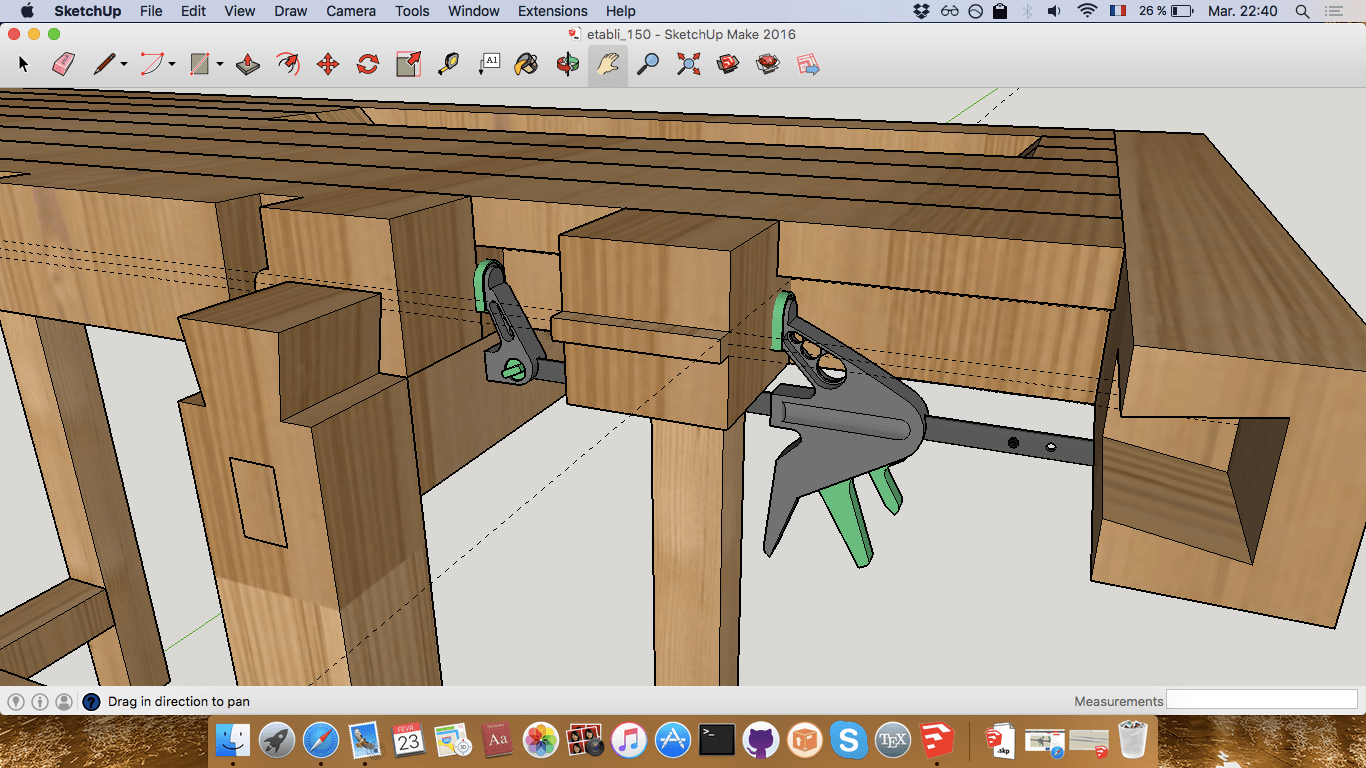Image resolution: width=1366 pixels, height=768 pixels.
Task: Click the Zoom Extents tool
Action: coord(688,65)
